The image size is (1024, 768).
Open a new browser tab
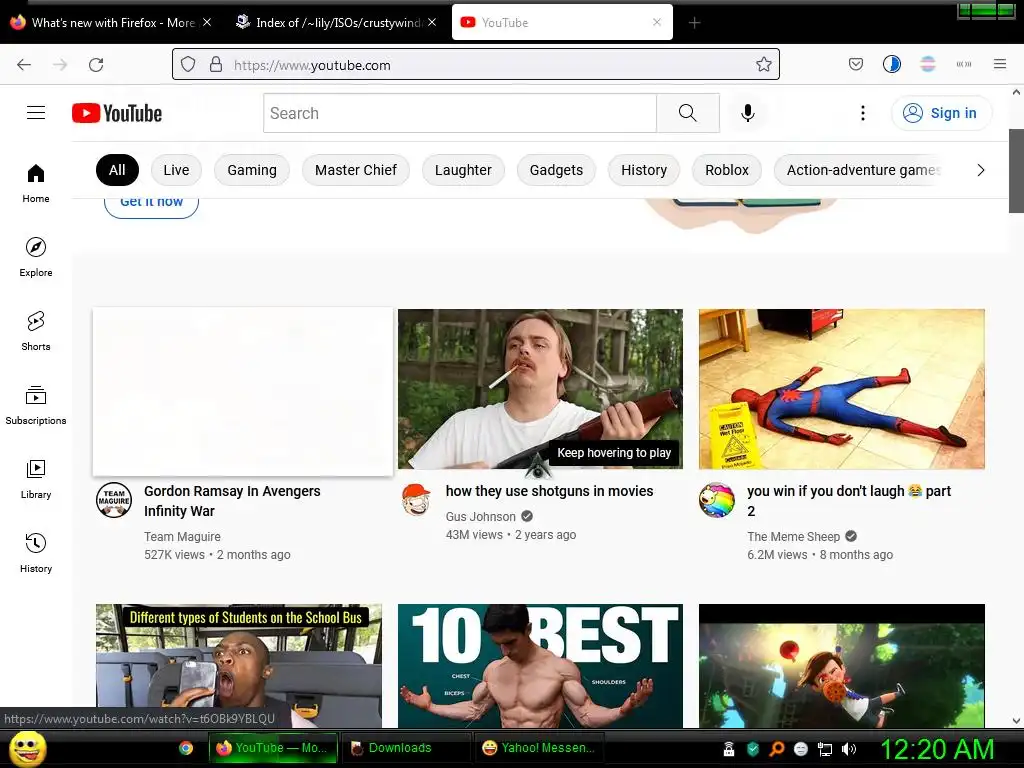pos(694,23)
